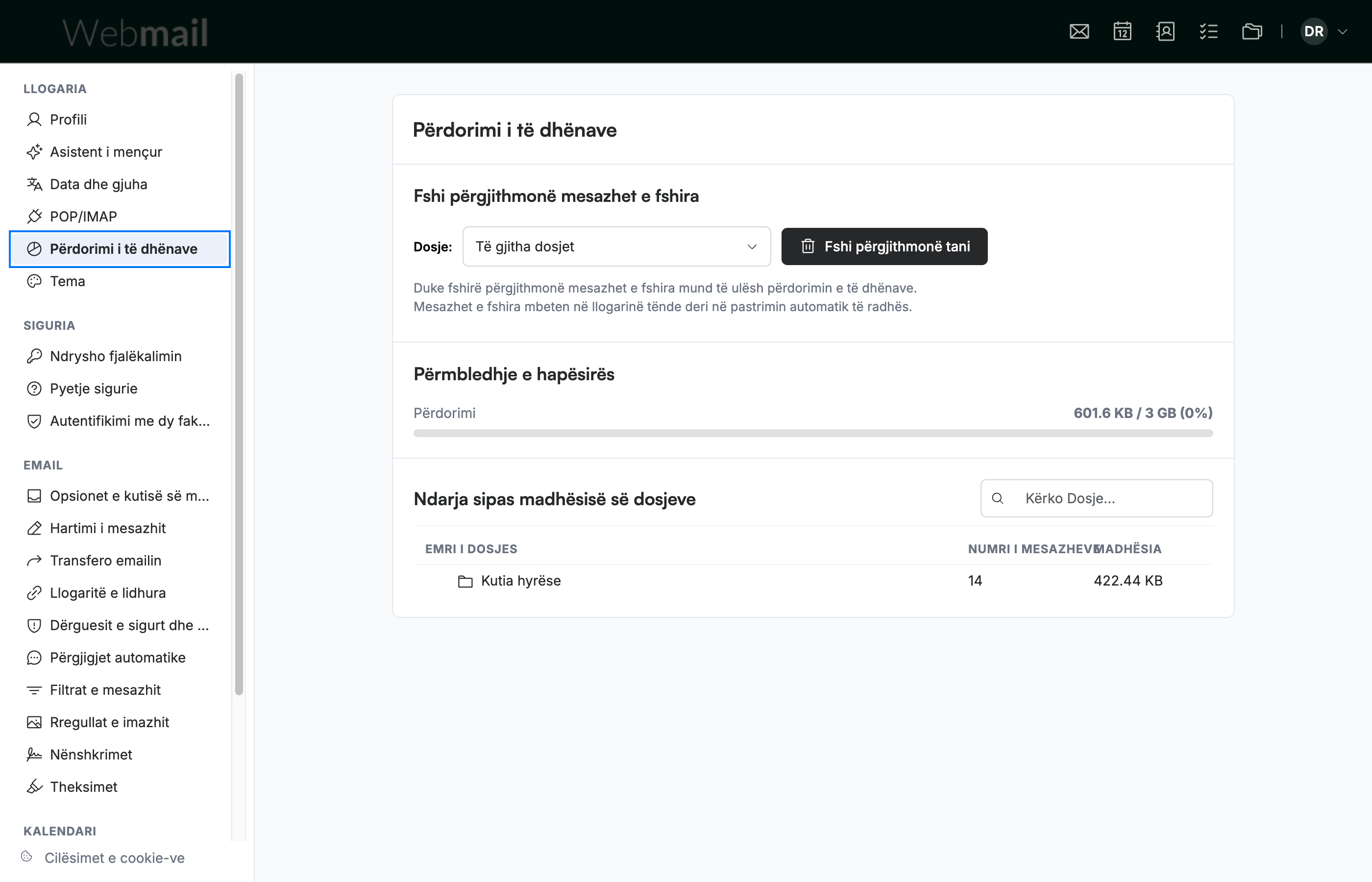
Task: Click the Nënshkrimet signature icon
Action: [34, 755]
